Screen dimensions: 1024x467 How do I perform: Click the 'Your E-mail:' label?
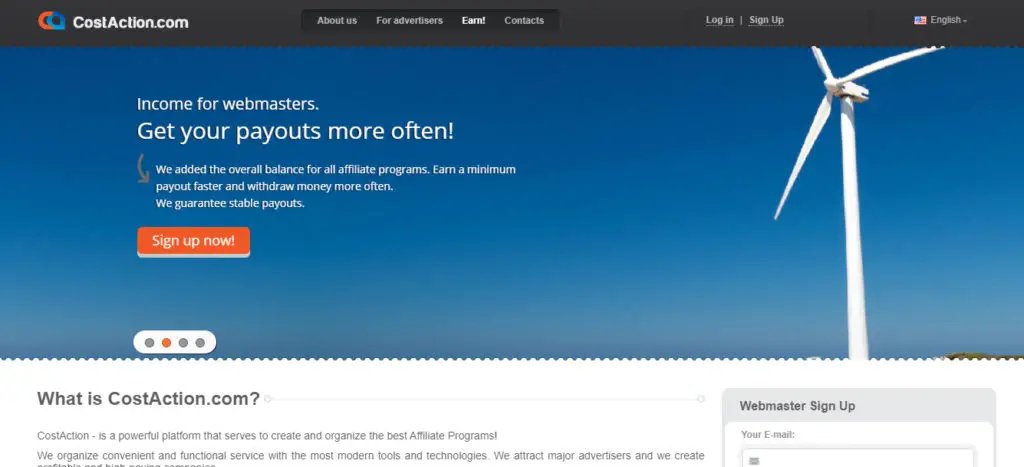coord(767,434)
